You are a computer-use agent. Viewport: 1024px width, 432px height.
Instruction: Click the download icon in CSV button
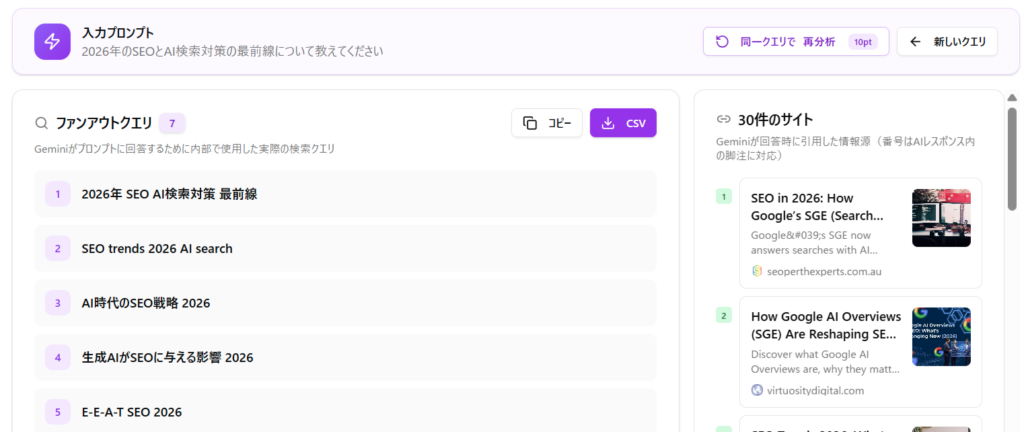tap(608, 123)
